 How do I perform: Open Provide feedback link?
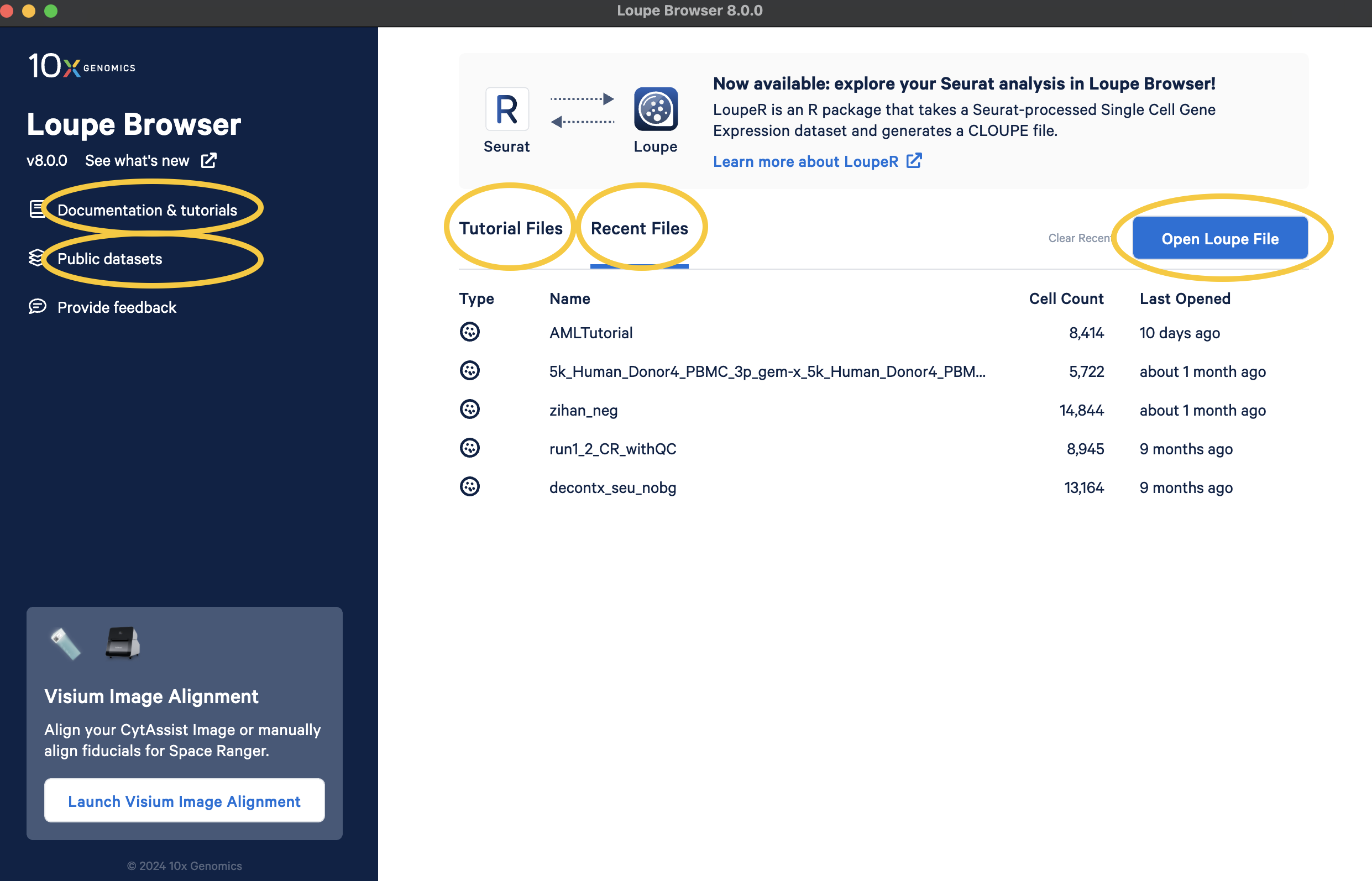click(x=117, y=307)
